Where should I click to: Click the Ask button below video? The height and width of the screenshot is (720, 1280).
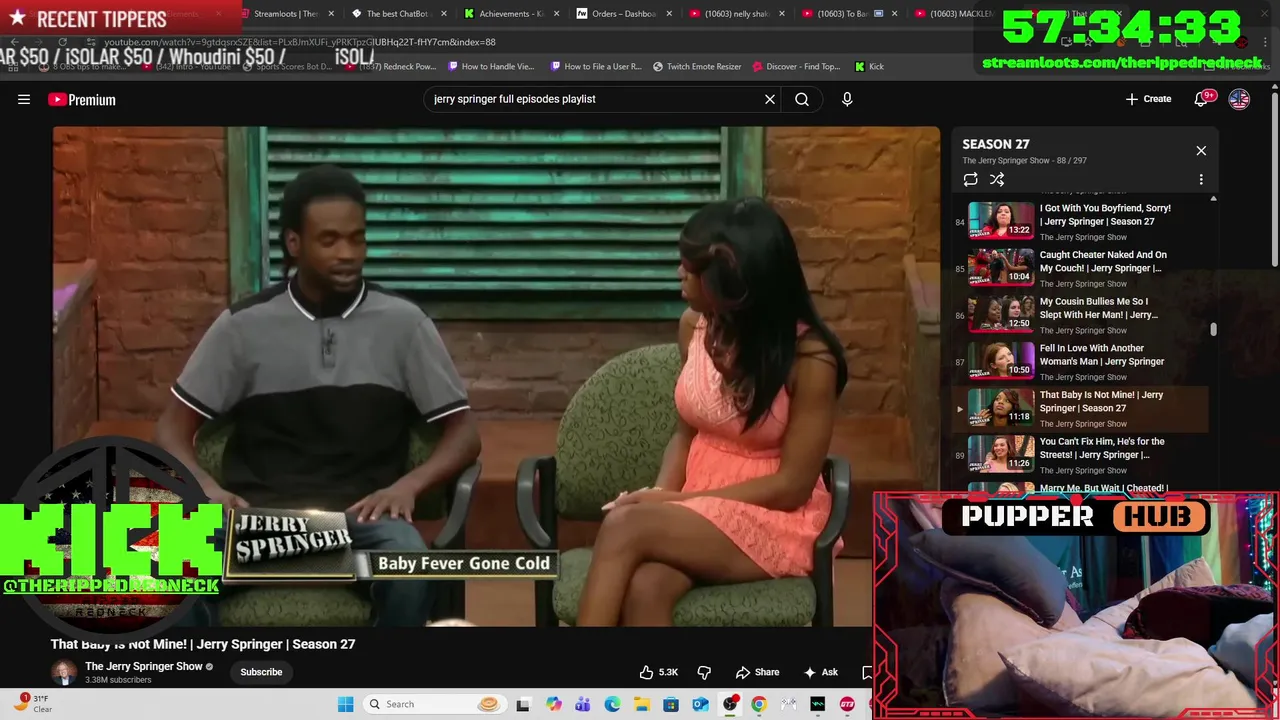[821, 672]
